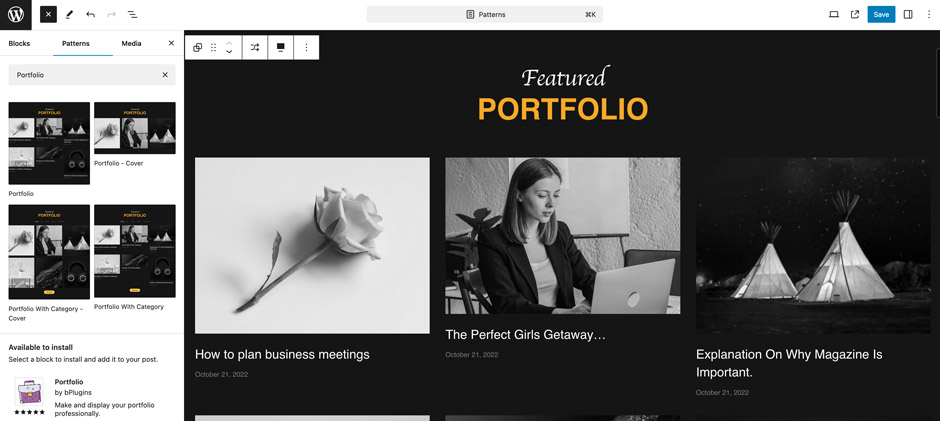Screen dimensions: 940x421
Task: Clear the Portfolio search field
Action: 165,75
